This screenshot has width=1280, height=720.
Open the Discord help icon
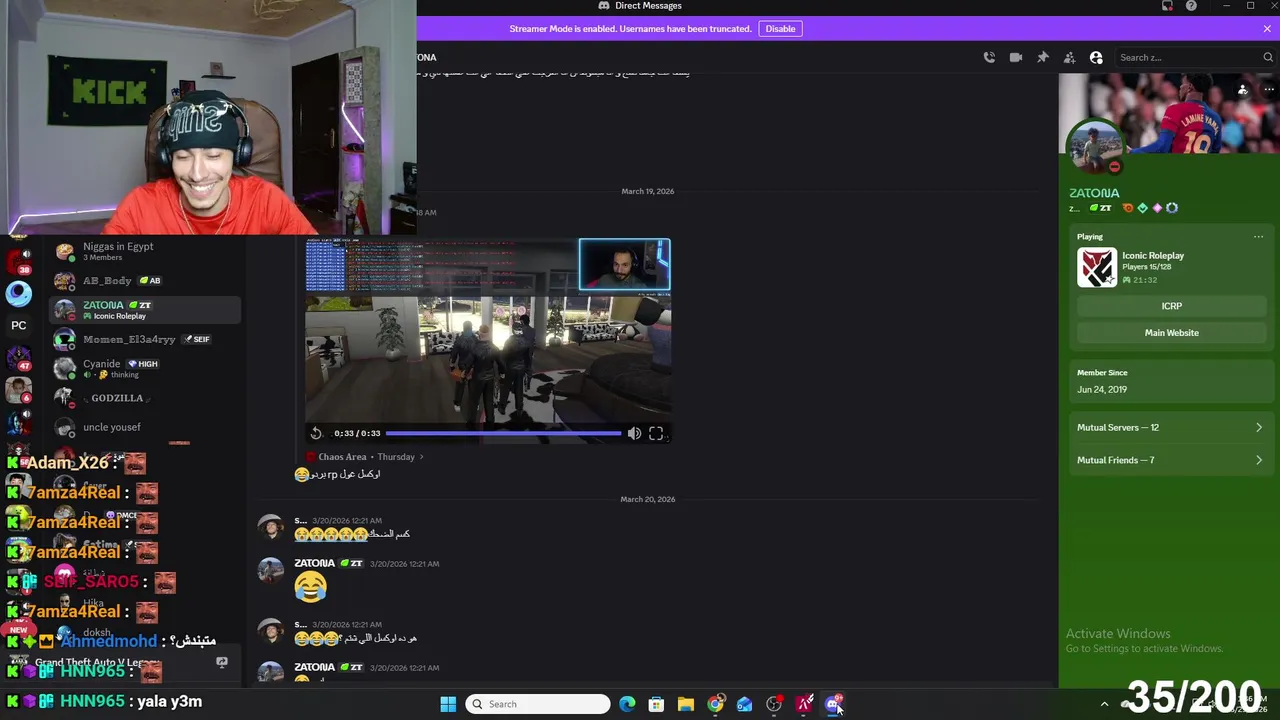click(x=1191, y=6)
